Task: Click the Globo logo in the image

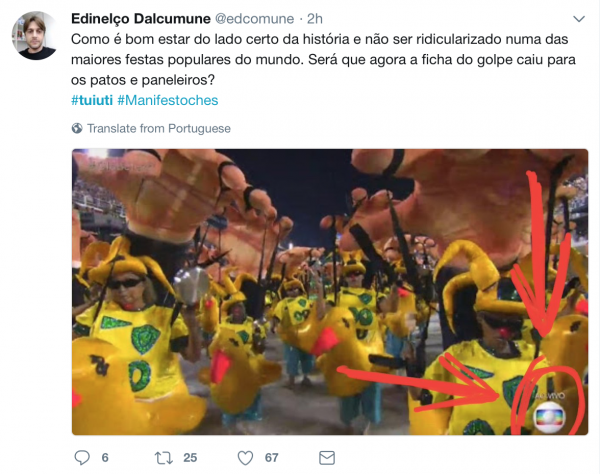Action: click(x=549, y=417)
